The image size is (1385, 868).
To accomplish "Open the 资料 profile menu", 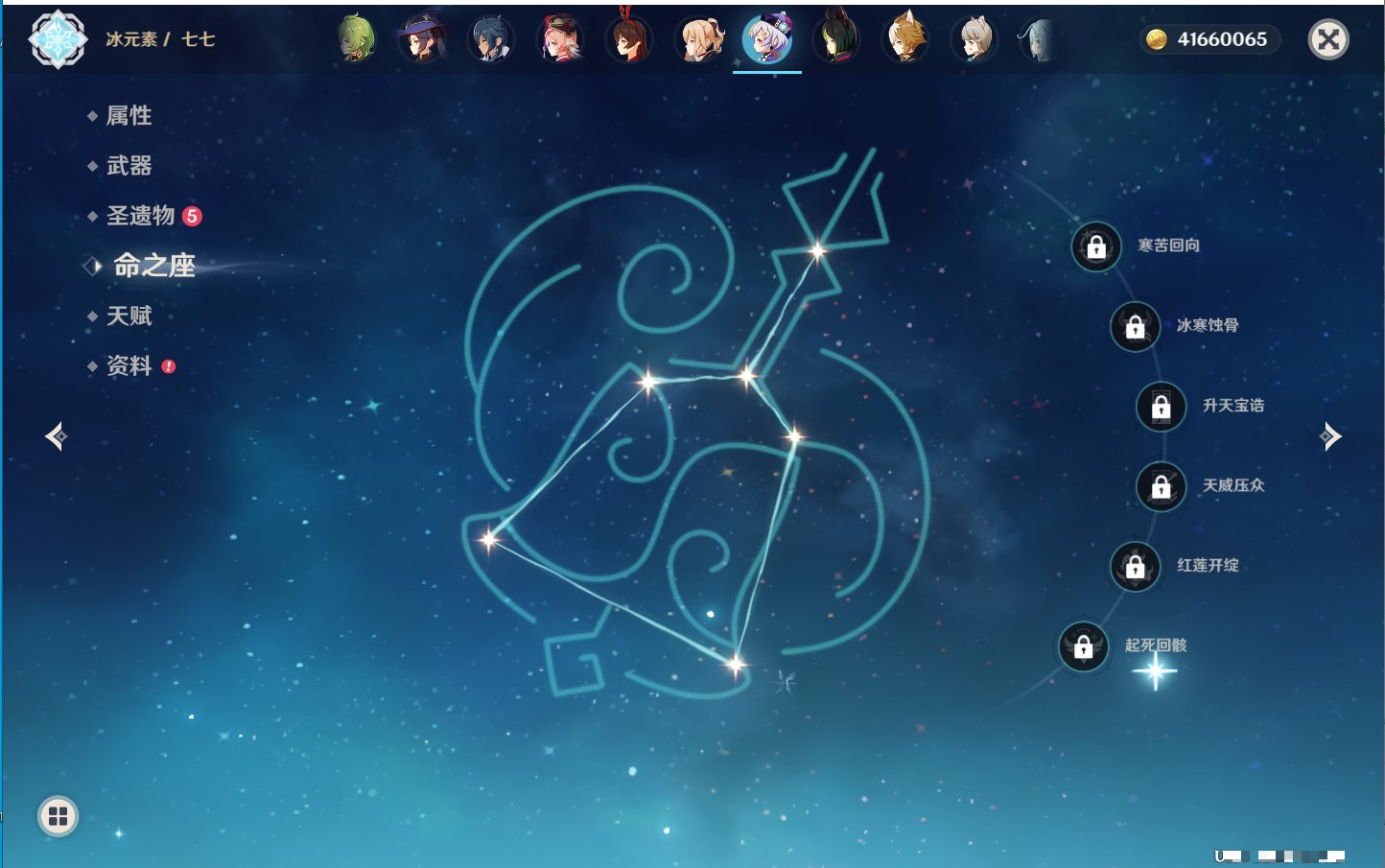I will click(x=130, y=365).
